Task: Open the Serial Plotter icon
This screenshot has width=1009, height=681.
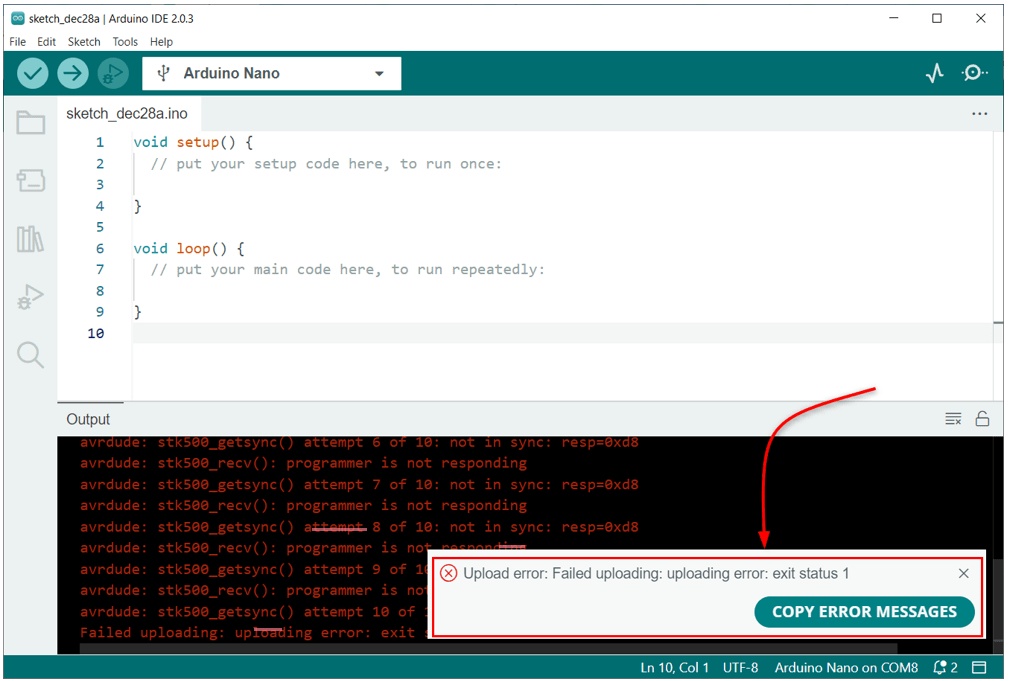Action: (934, 72)
